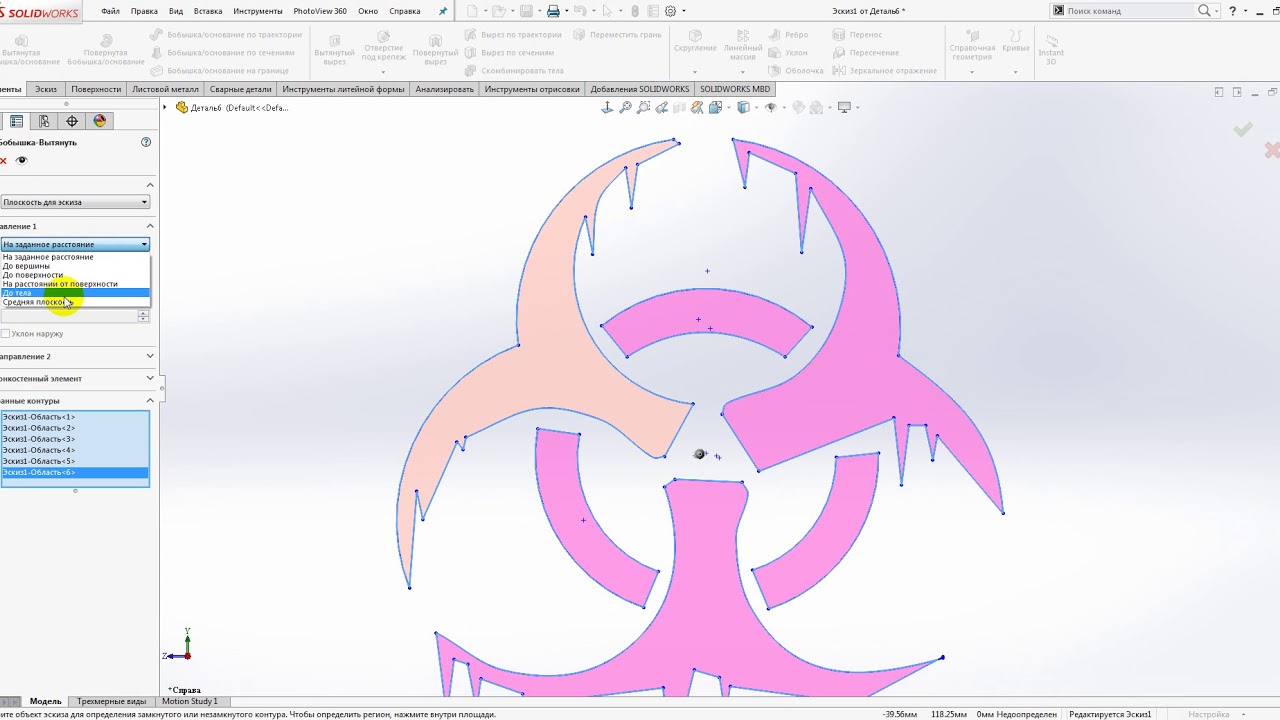Screen dimensions: 1280x720
Task: Toggle detailed preview eye icon
Action: click(x=21, y=160)
